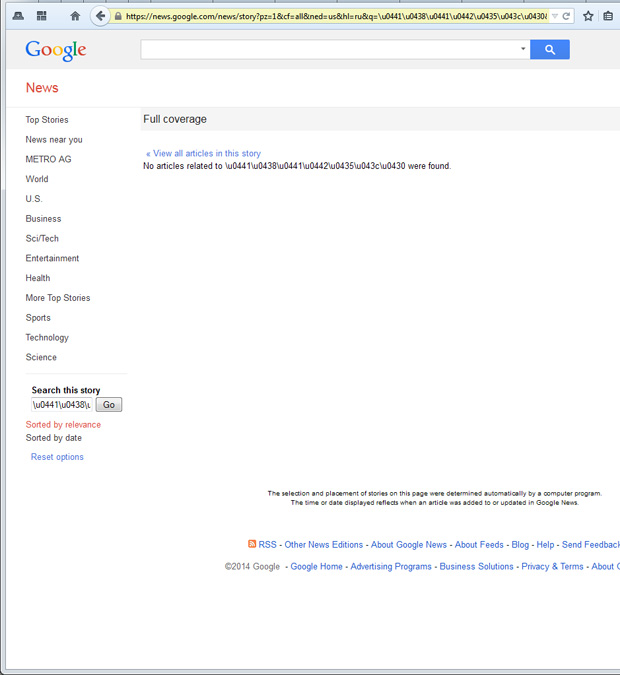Click View all articles in this story
Viewport: 620px width, 675px height.
203,153
